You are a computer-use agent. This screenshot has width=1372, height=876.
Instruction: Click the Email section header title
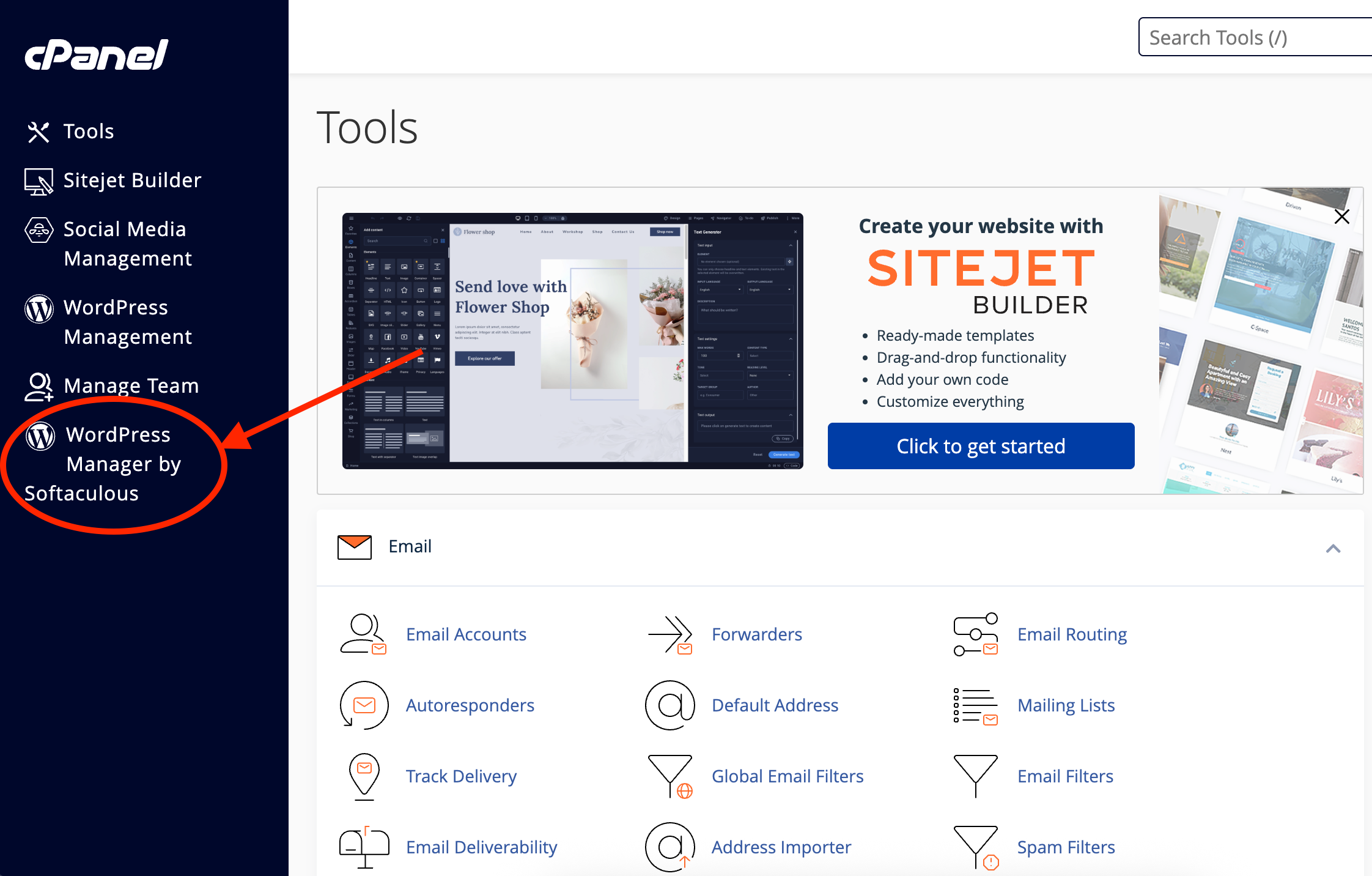coord(410,546)
